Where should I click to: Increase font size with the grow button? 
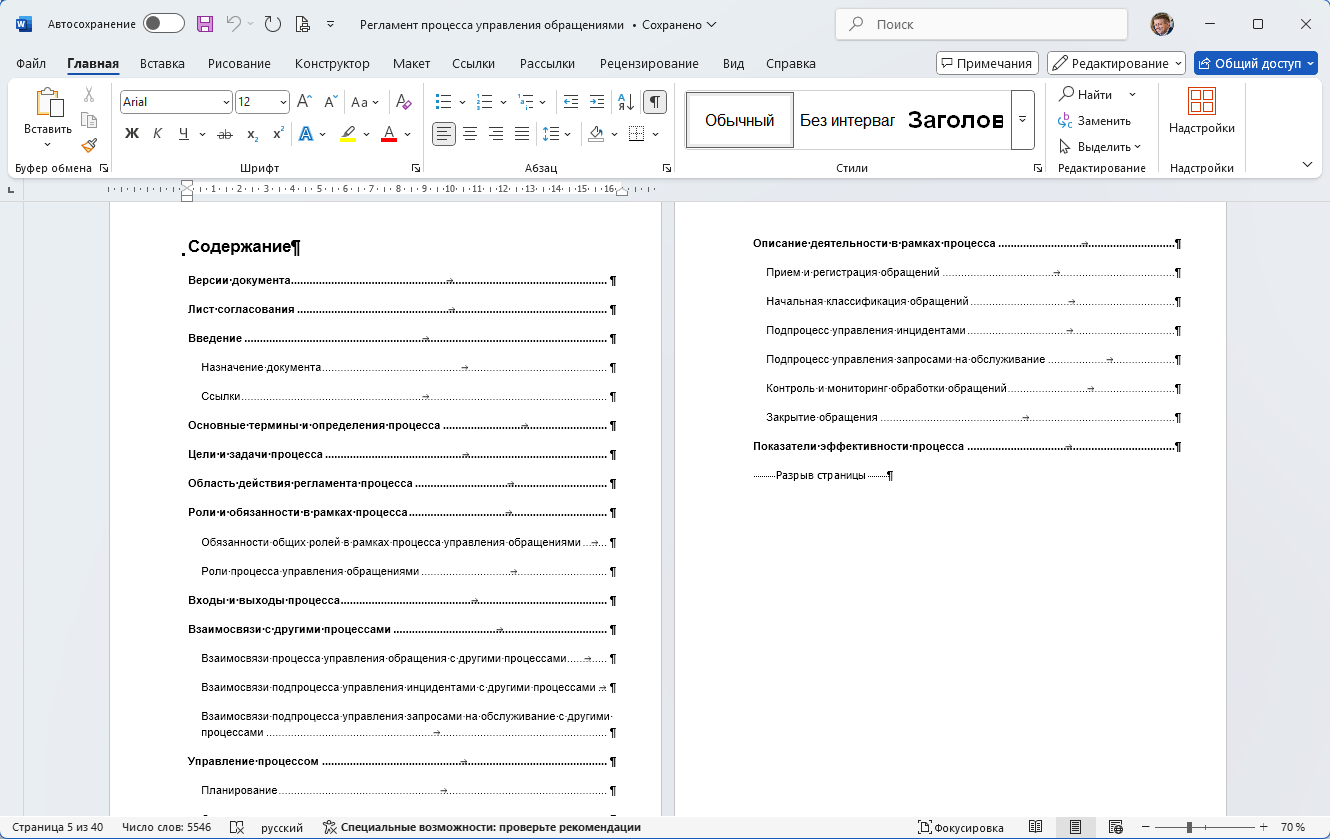pos(305,102)
